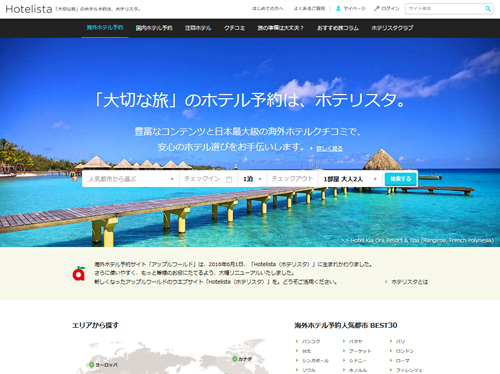Open the 1泊 nights dropdown
500x374 pixels.
point(252,179)
